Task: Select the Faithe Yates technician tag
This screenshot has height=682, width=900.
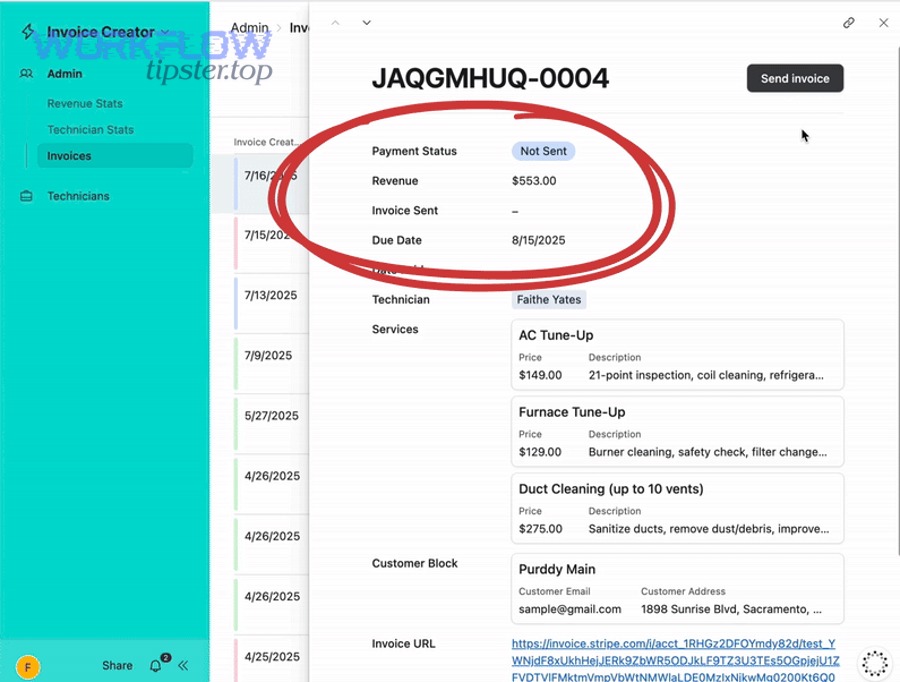Action: point(548,299)
